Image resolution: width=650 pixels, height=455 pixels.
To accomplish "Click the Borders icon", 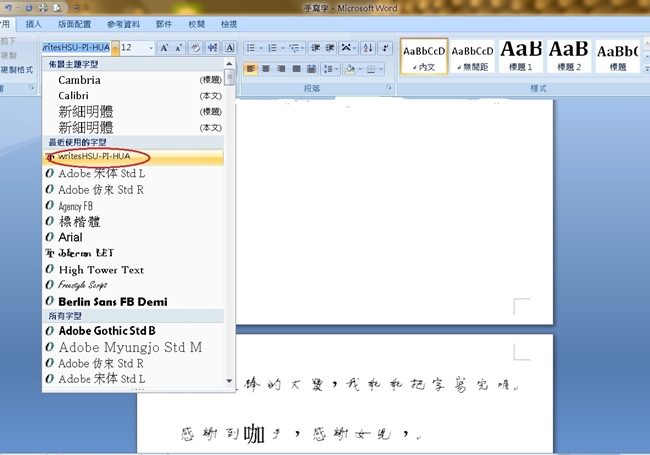I will coord(371,69).
